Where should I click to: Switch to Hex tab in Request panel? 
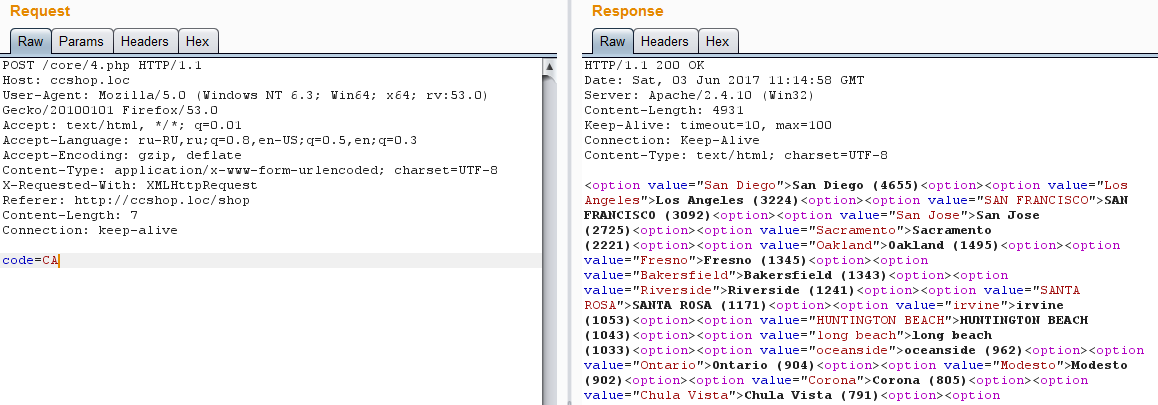tap(198, 41)
